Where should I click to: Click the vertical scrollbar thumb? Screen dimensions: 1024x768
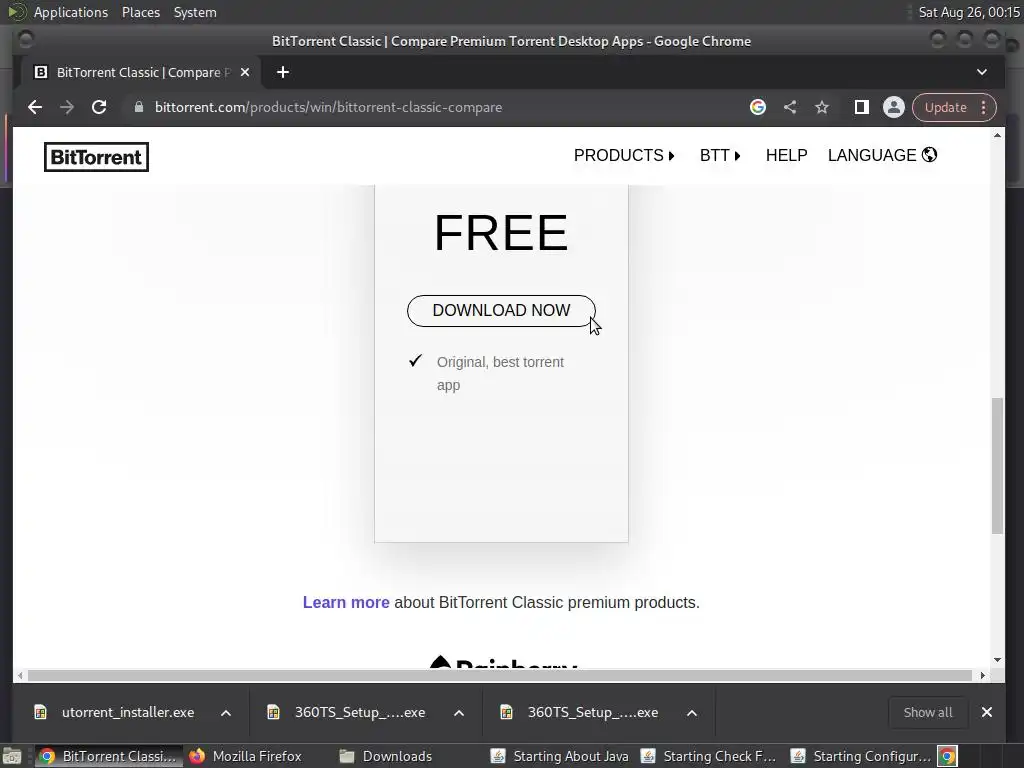pos(997,466)
